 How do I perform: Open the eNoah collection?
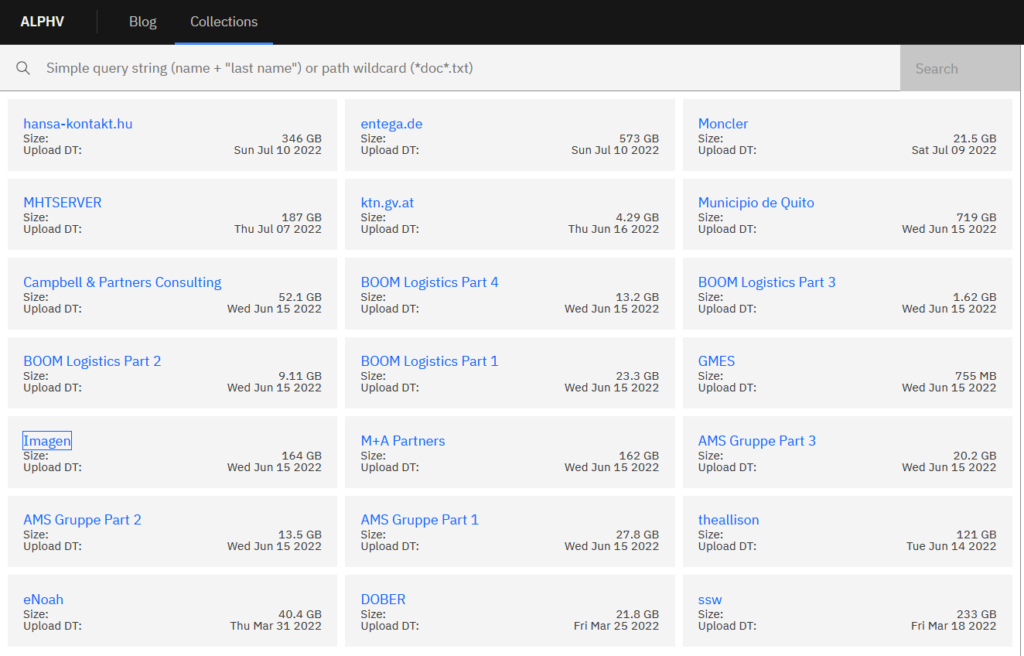tap(43, 600)
